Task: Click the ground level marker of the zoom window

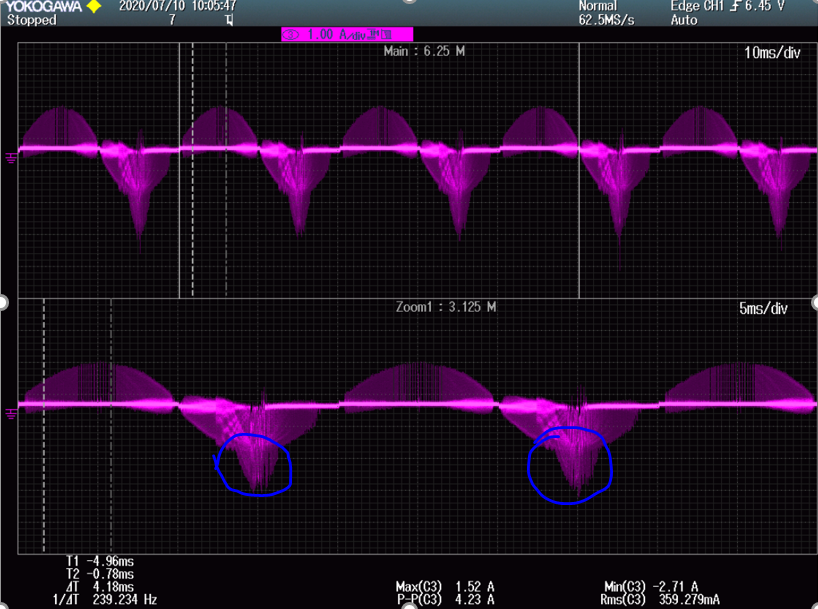Action: point(10,414)
